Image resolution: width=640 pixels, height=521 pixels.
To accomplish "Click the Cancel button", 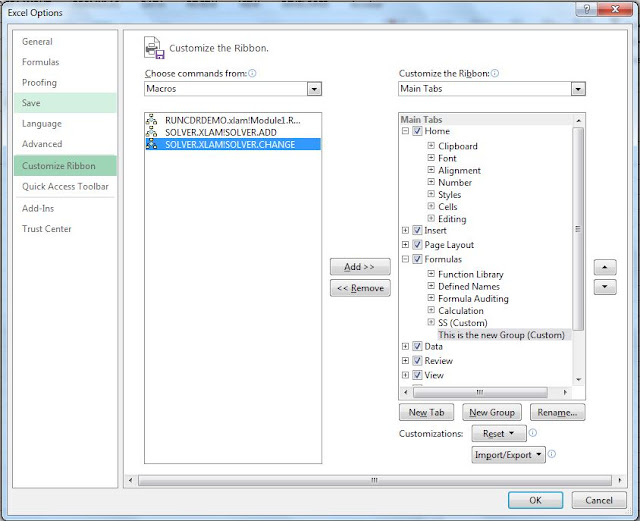I will click(x=599, y=500).
